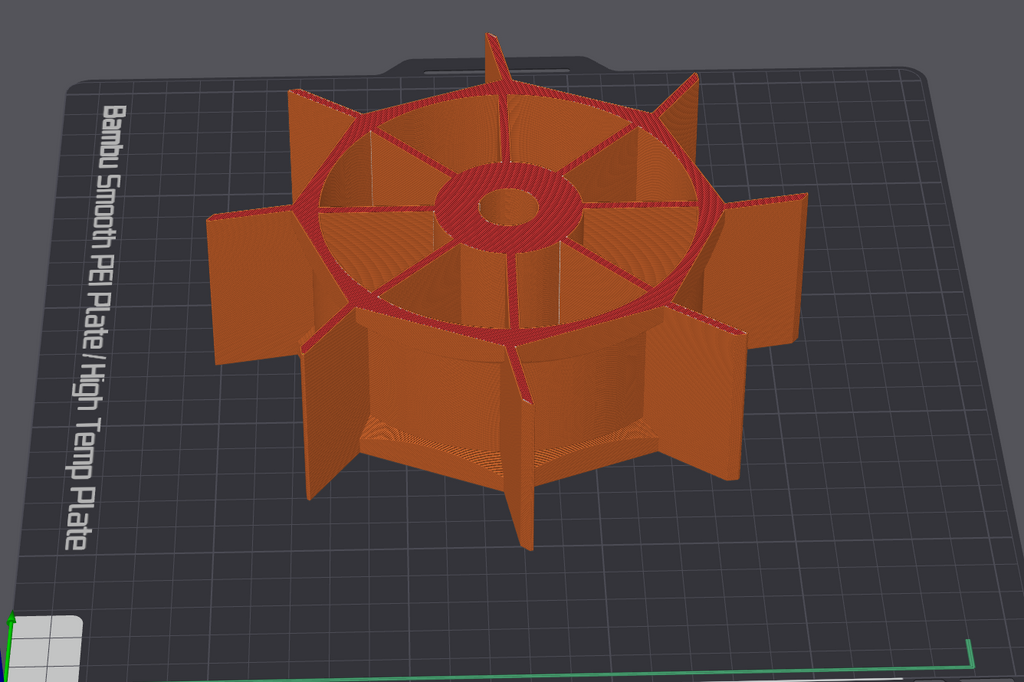Click the central hub hole of the model
1024x682 pixels.
tap(509, 208)
